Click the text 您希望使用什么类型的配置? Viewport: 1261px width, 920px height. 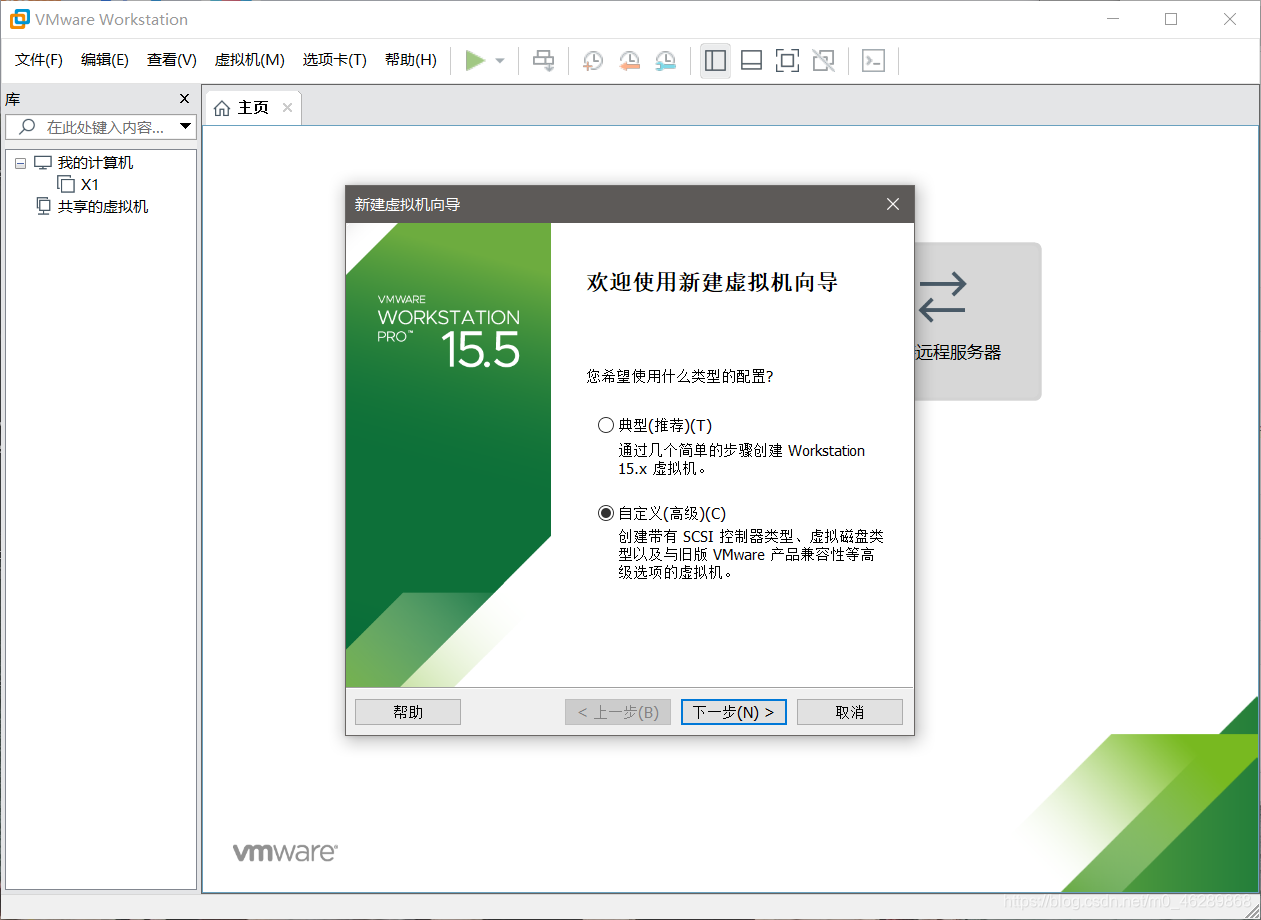tap(680, 377)
